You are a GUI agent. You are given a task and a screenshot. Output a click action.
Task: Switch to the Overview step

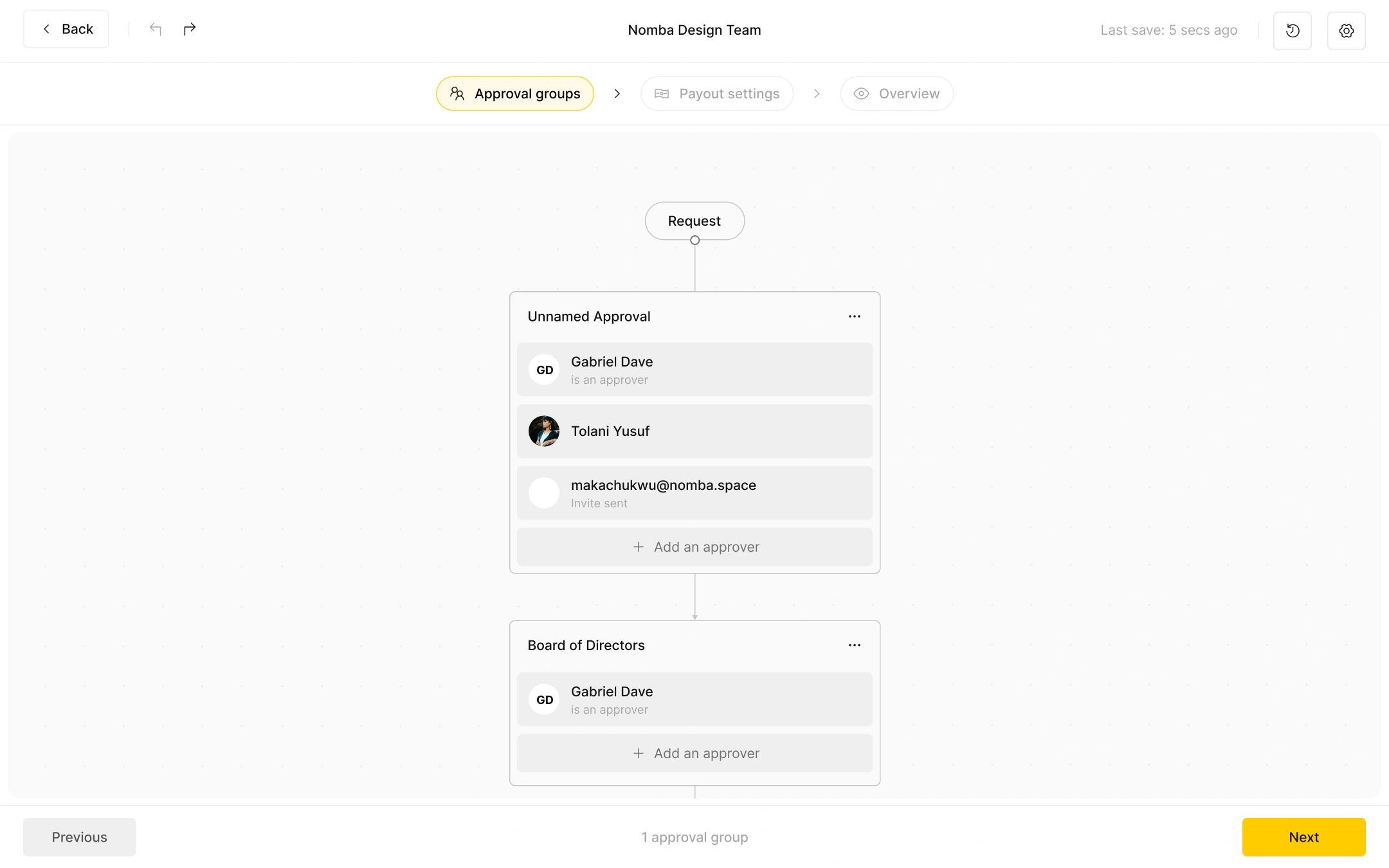tap(909, 93)
